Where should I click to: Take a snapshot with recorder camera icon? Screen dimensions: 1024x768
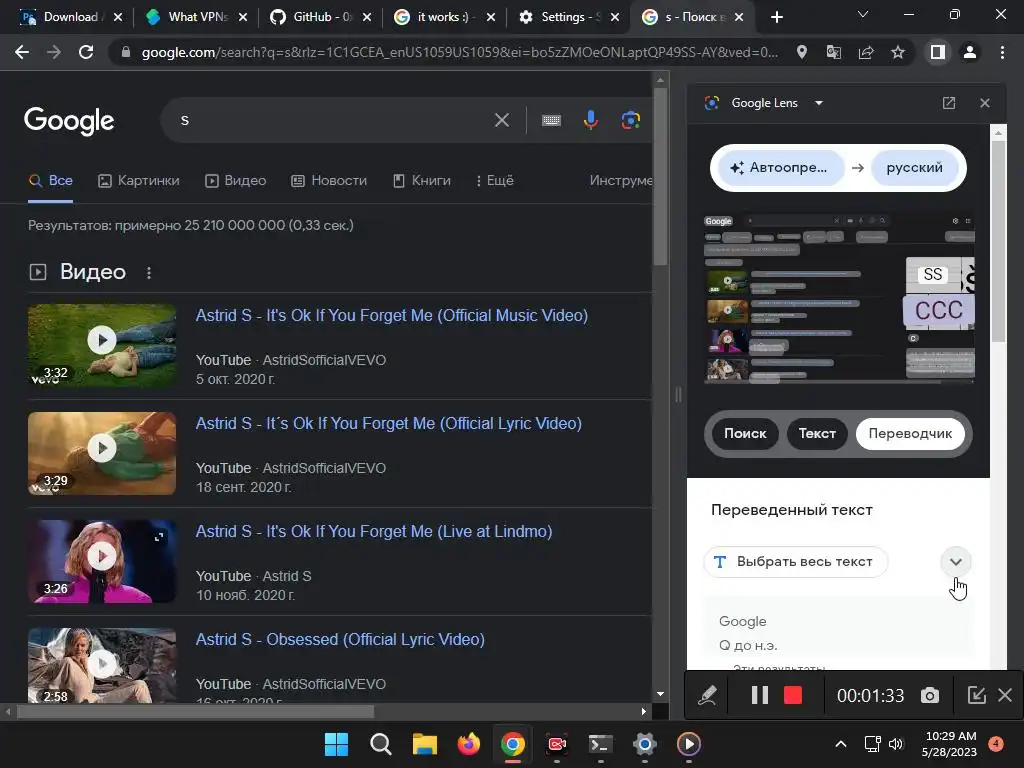[x=930, y=695]
